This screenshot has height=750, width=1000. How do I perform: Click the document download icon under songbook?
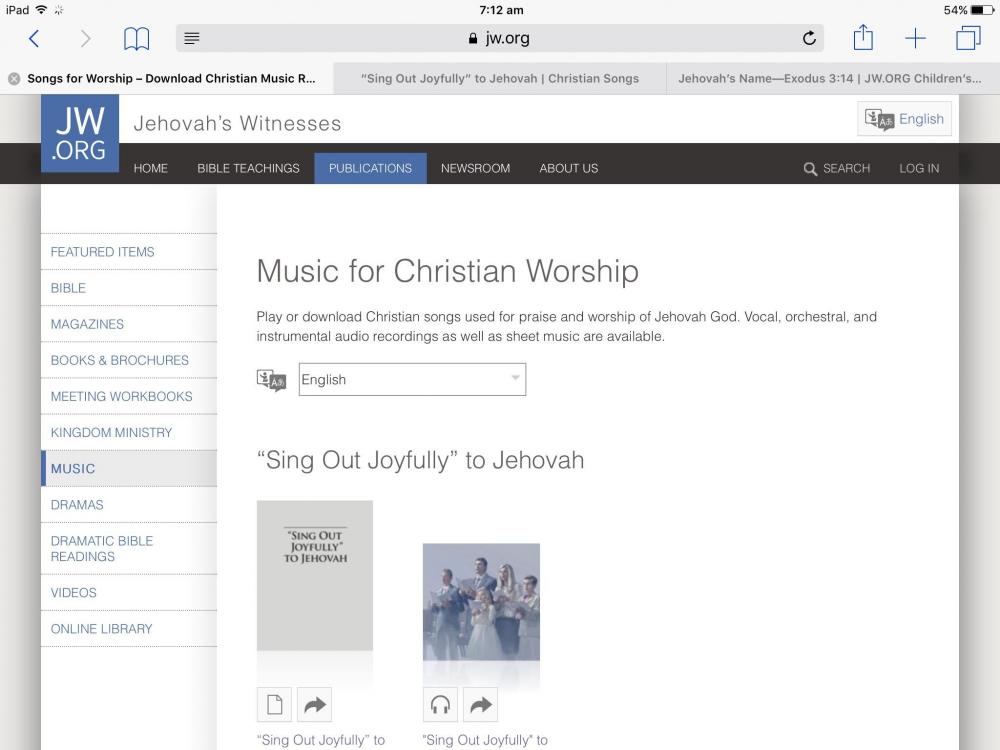274,705
